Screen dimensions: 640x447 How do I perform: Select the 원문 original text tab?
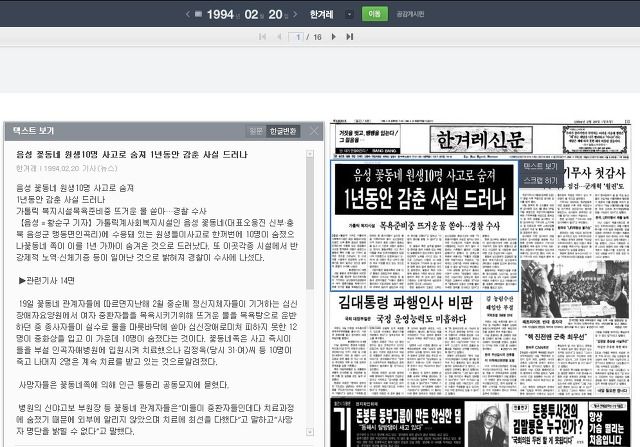pos(256,131)
